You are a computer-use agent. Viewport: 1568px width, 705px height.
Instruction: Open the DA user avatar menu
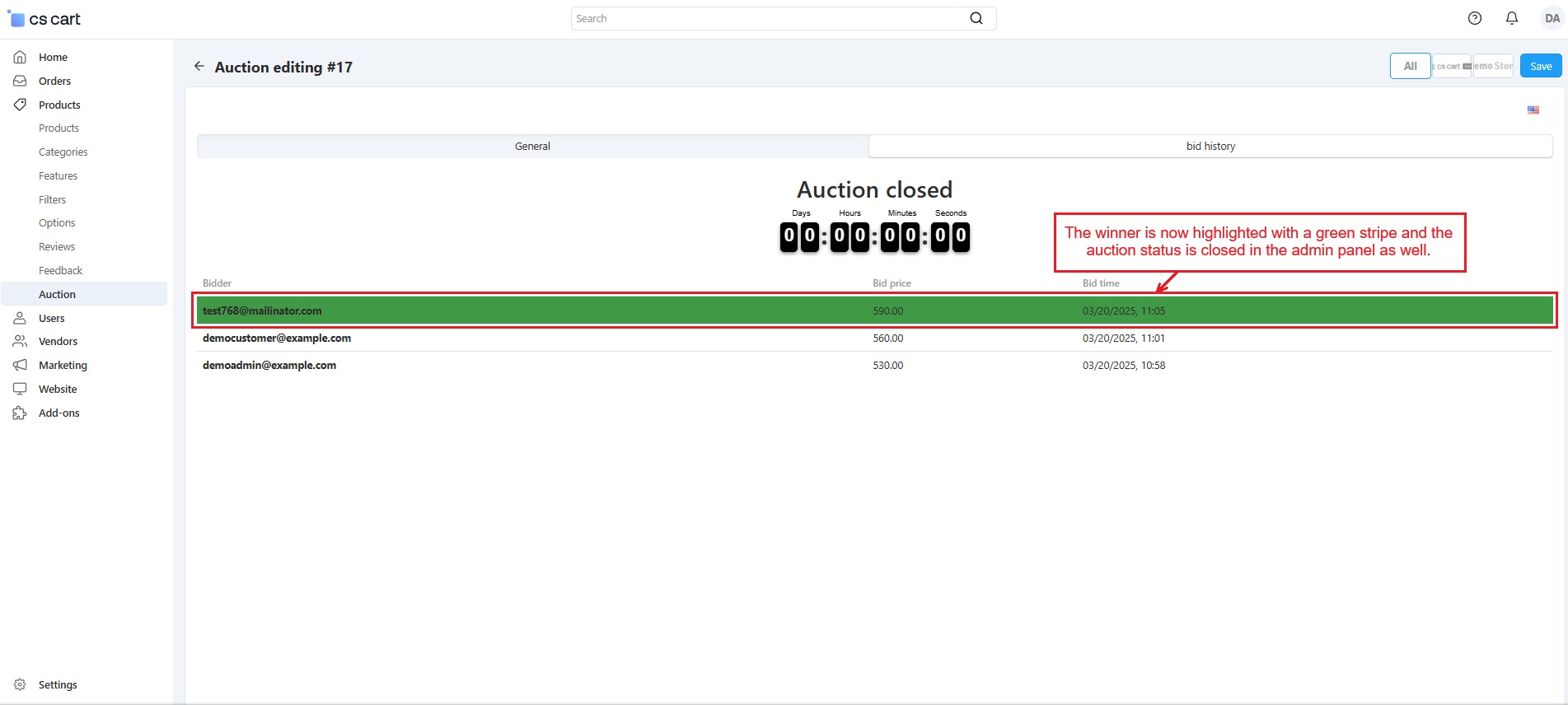click(x=1552, y=18)
